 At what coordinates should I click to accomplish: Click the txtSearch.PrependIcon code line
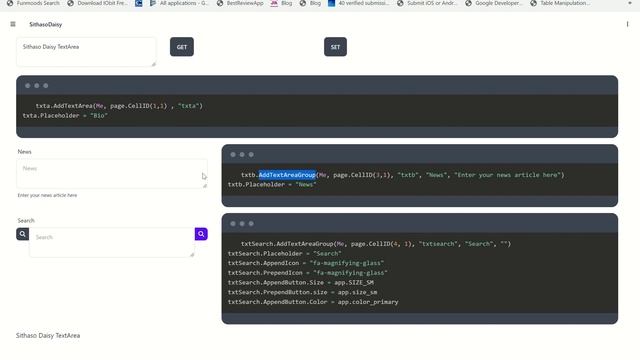click(308, 273)
